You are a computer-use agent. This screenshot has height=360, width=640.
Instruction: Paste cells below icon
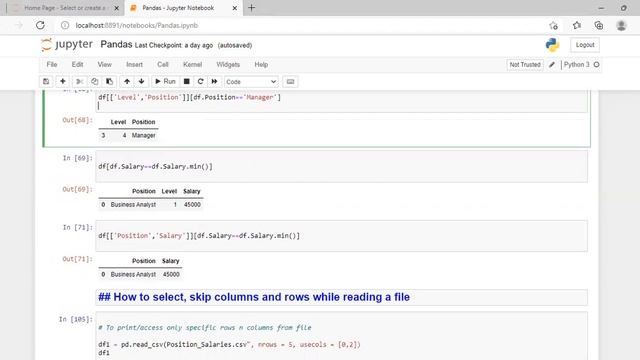109,82
